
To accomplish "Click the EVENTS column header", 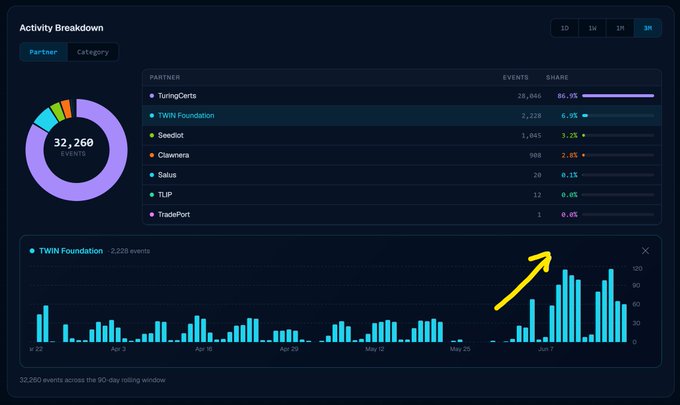I will [x=515, y=78].
